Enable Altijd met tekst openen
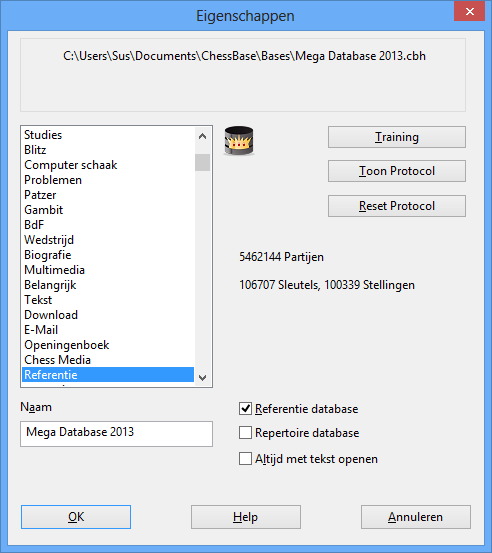The width and height of the screenshot is (492, 553). tap(245, 459)
